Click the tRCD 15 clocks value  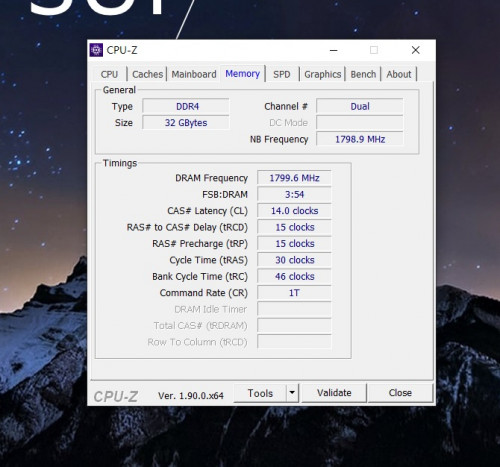[x=294, y=227]
